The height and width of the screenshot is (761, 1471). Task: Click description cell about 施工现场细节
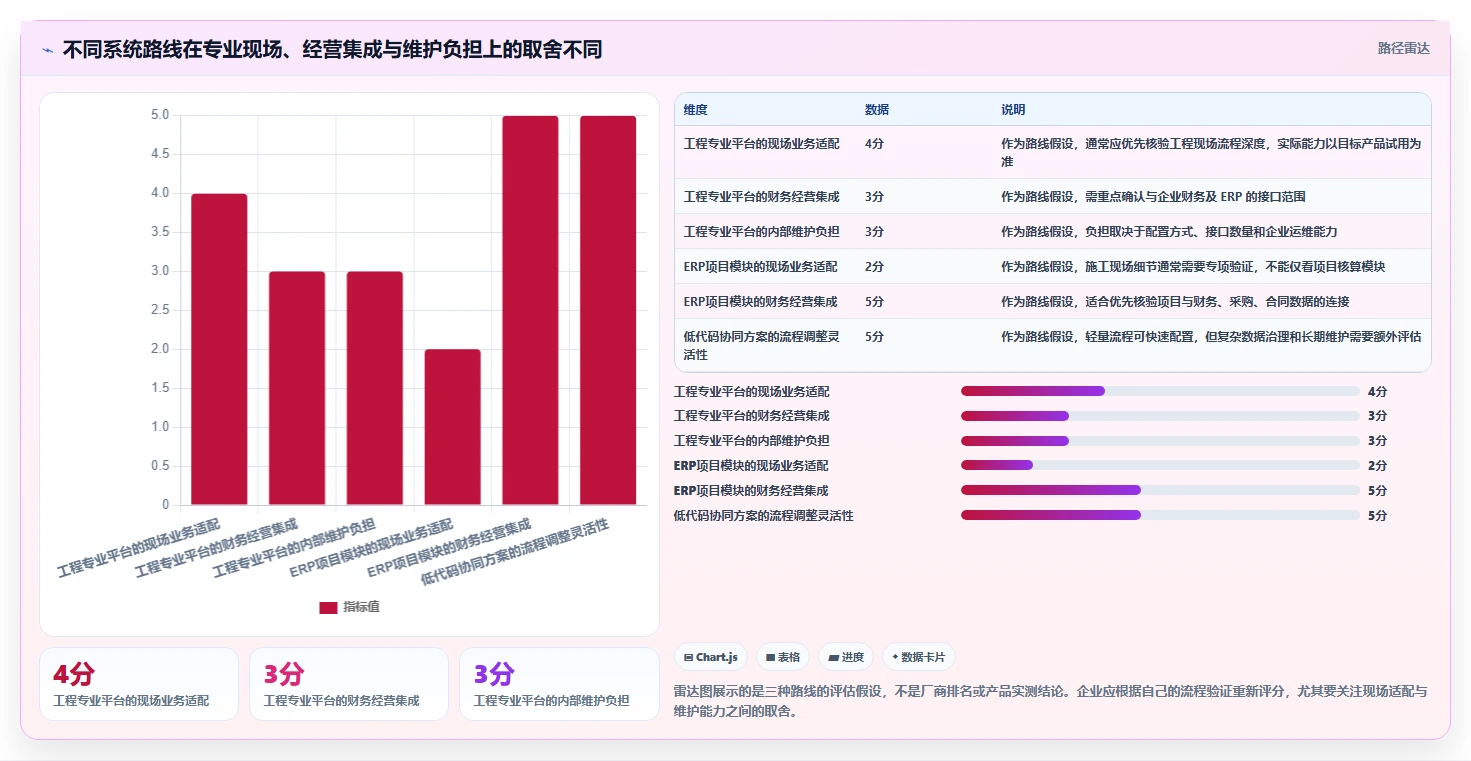click(1193, 266)
